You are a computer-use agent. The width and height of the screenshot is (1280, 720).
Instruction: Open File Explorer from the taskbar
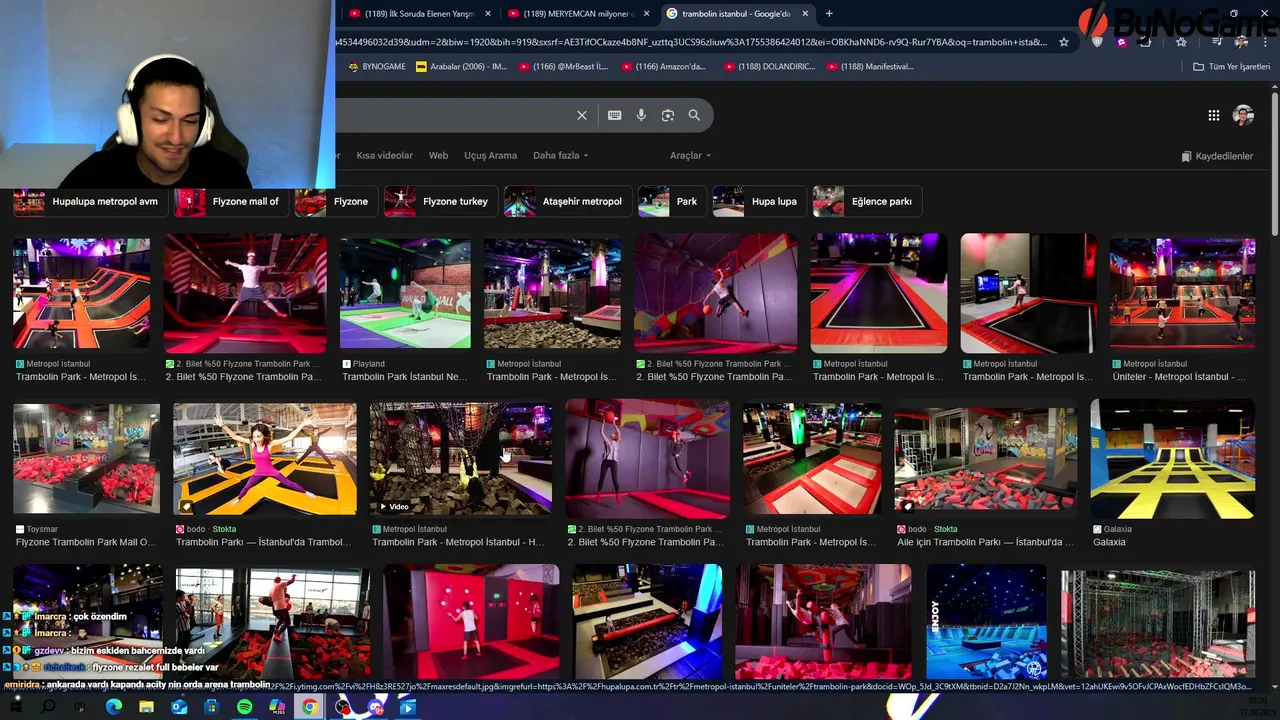(146, 707)
